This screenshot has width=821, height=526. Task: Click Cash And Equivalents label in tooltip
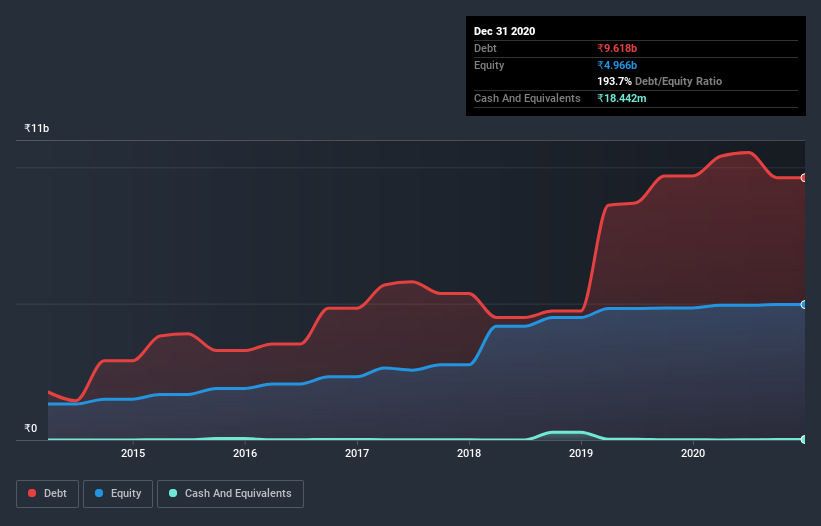pos(527,98)
